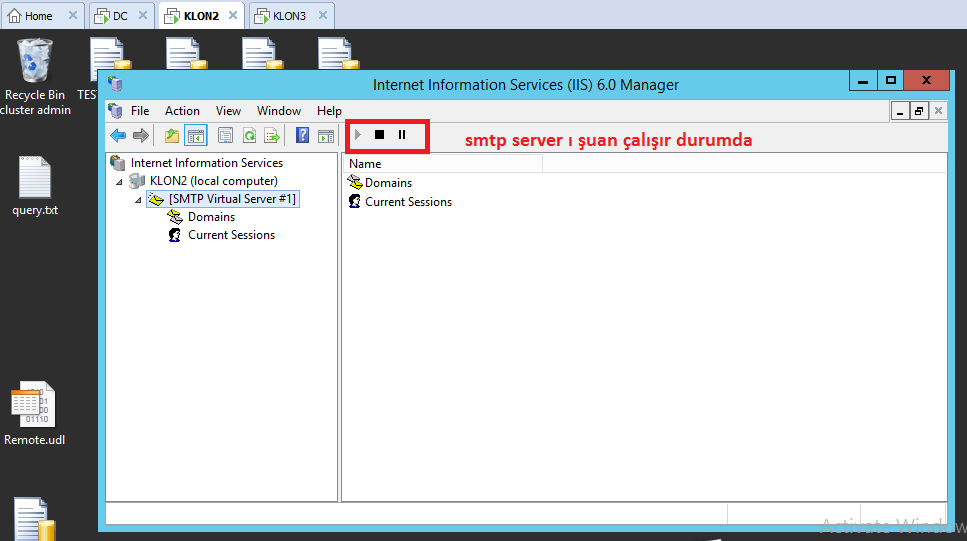Open the View menu
The width and height of the screenshot is (967, 541).
click(x=228, y=111)
